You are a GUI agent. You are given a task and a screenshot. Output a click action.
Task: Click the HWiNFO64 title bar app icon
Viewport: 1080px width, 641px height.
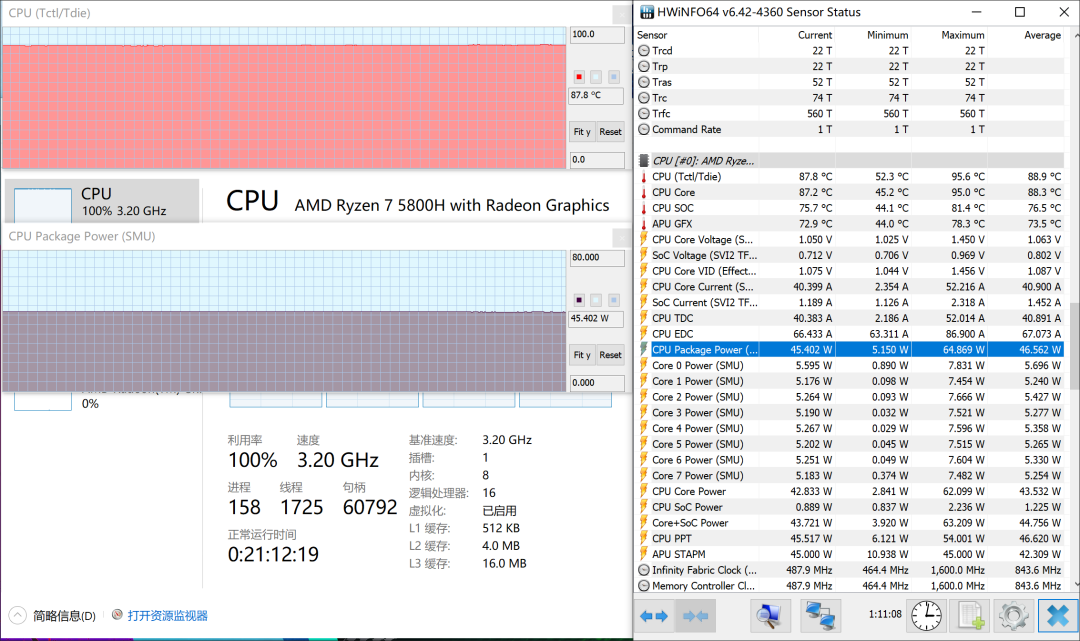click(x=647, y=12)
